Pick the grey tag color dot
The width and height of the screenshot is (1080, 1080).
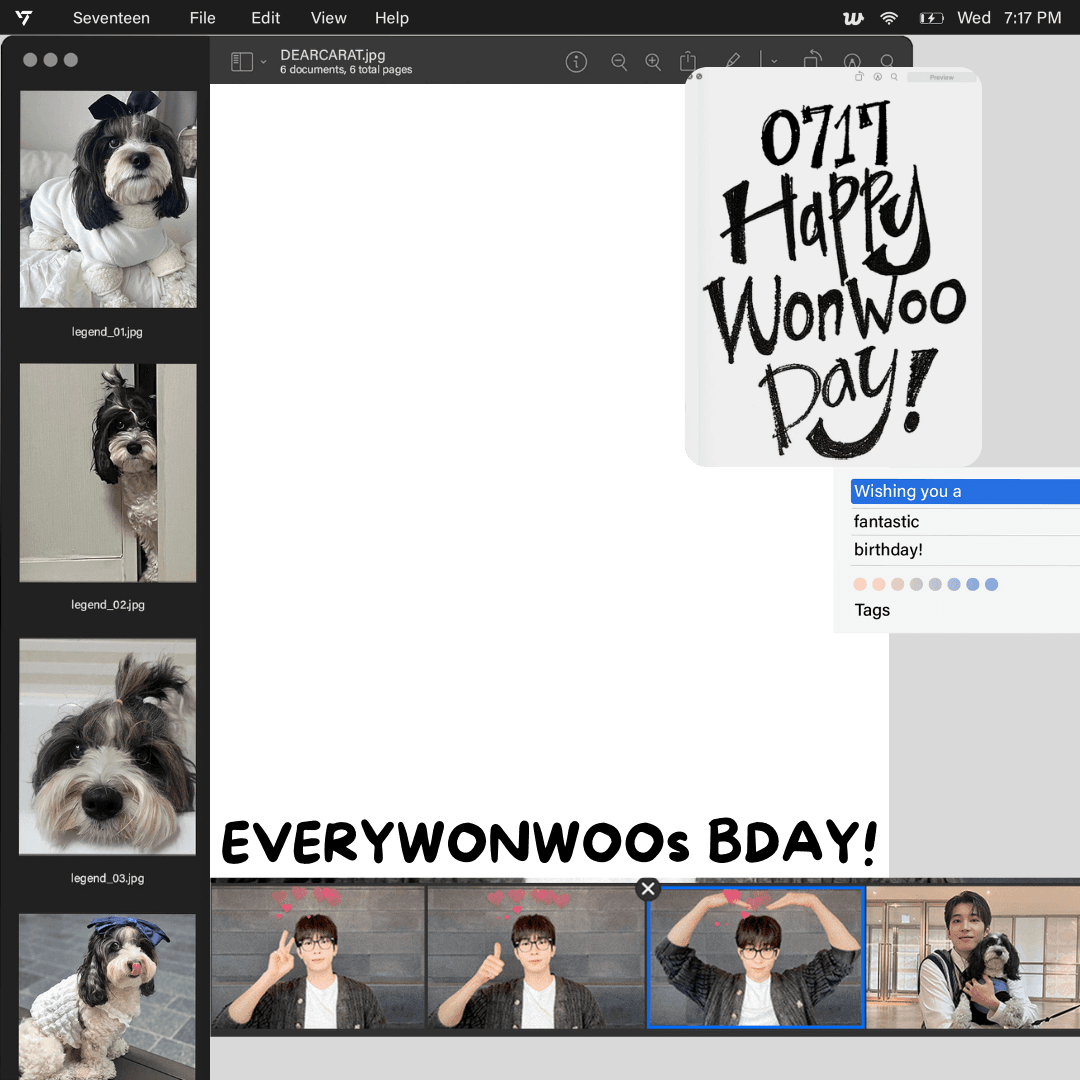point(916,584)
